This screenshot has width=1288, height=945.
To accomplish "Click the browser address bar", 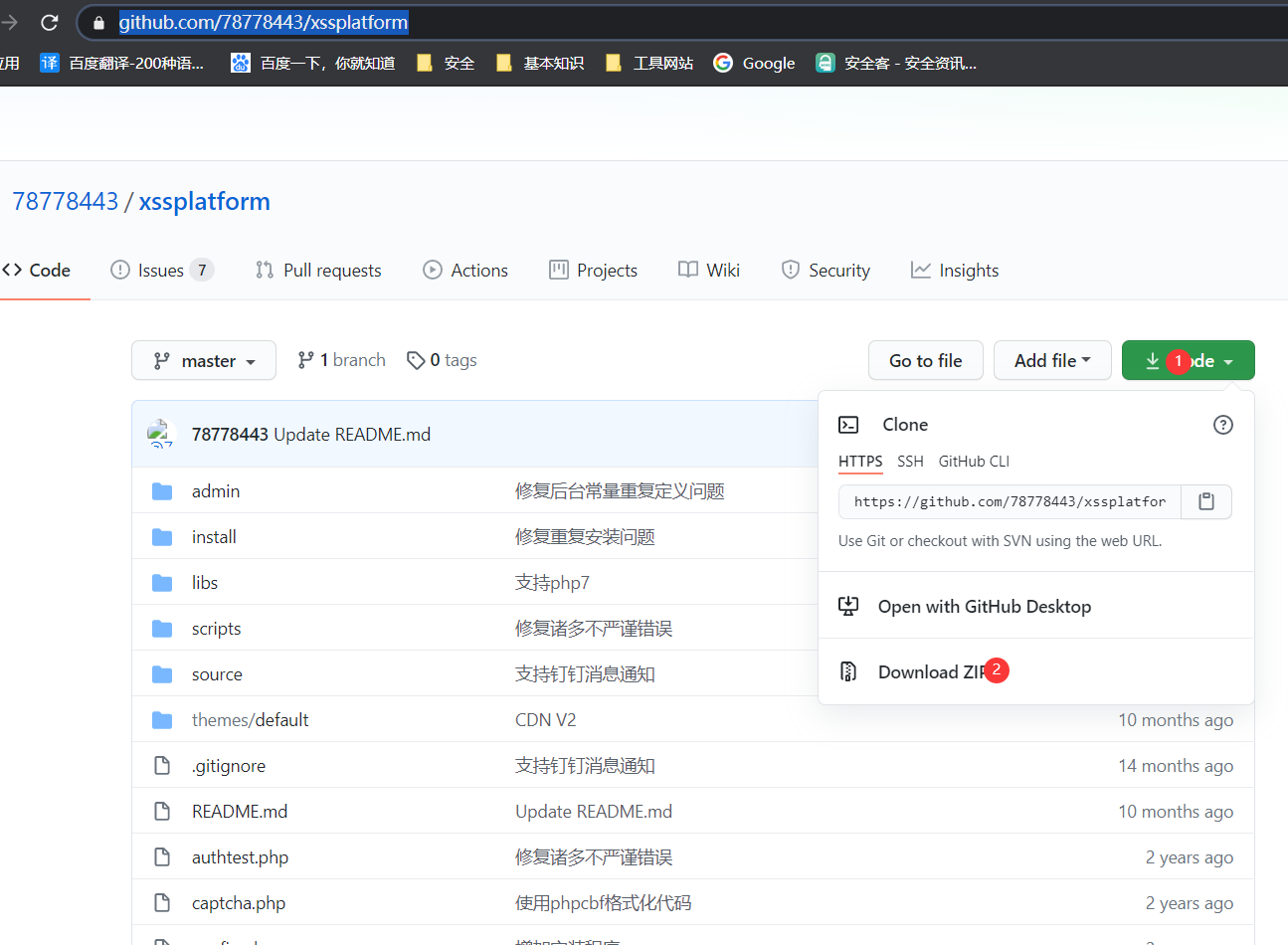I will [x=263, y=22].
